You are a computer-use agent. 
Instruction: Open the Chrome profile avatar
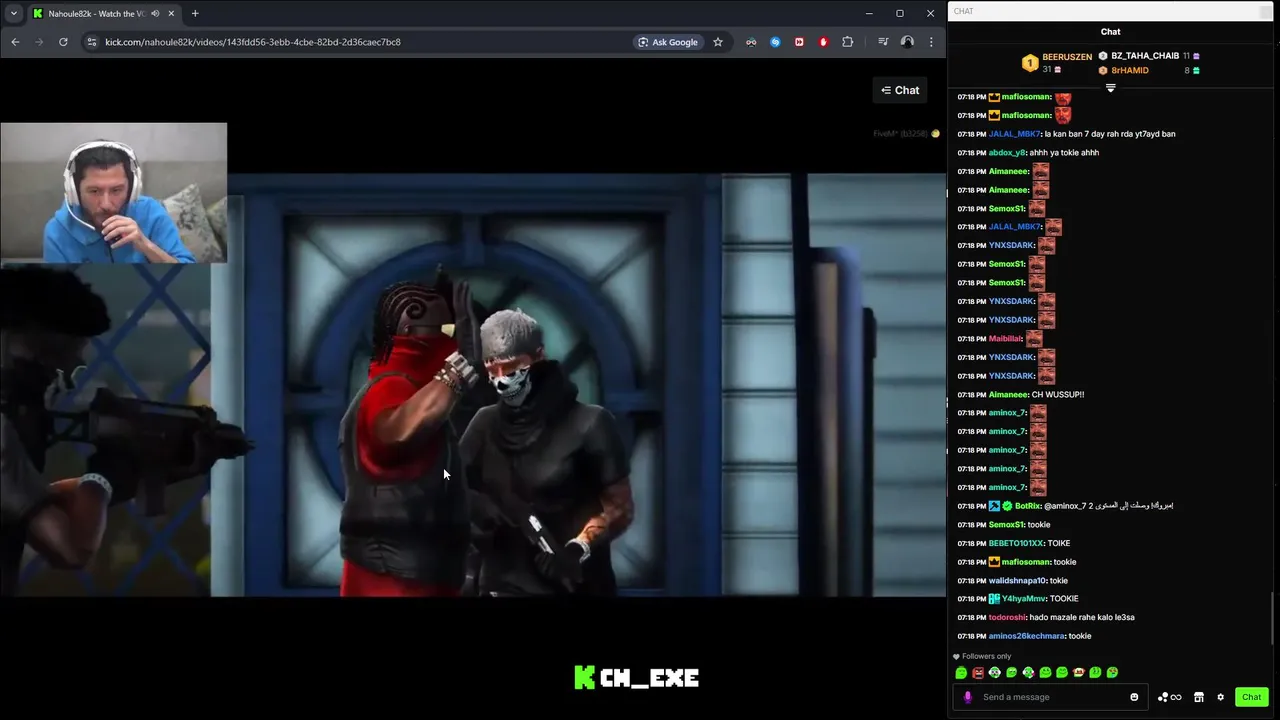[x=907, y=42]
